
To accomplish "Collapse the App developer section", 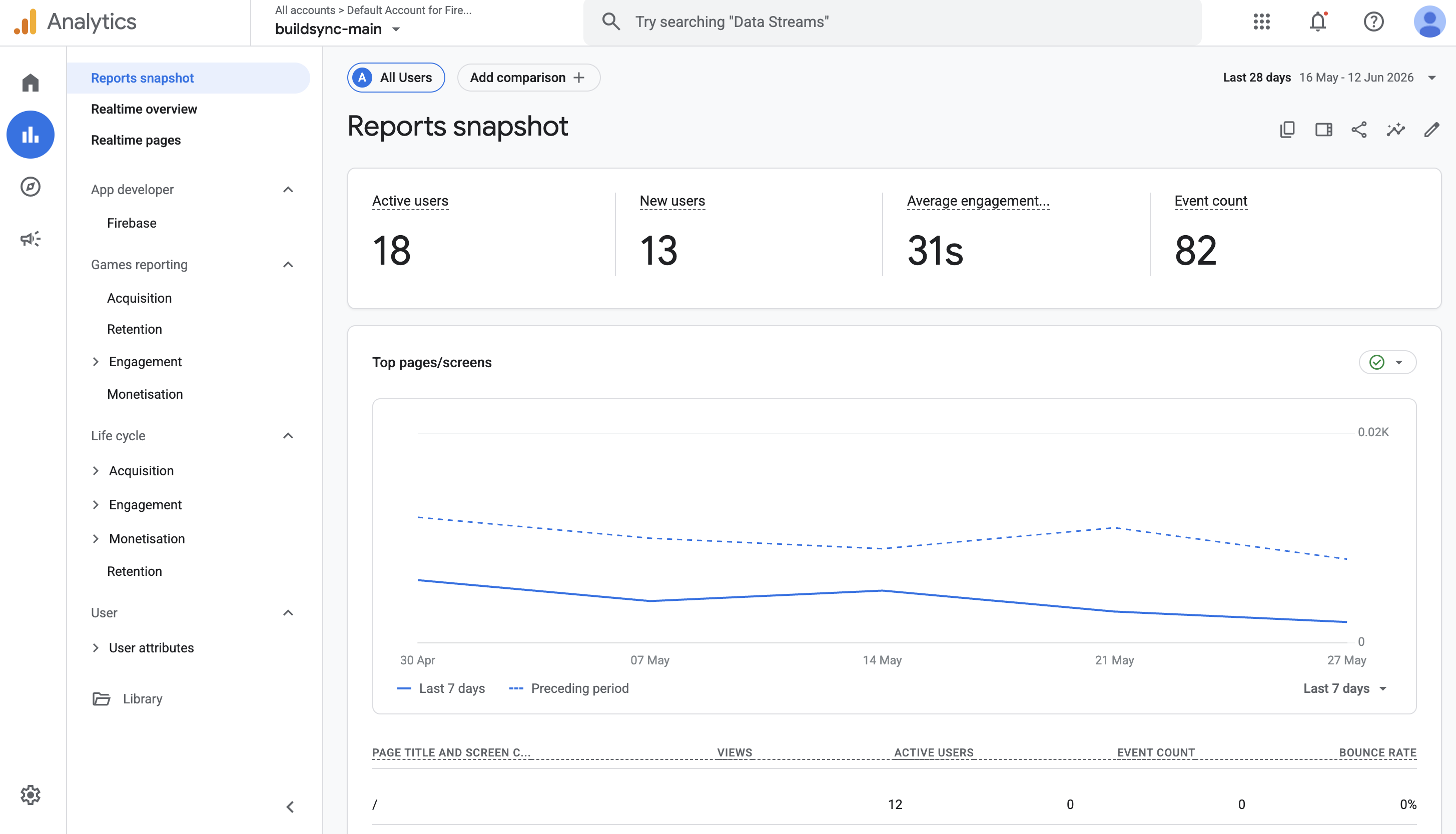I will (288, 190).
